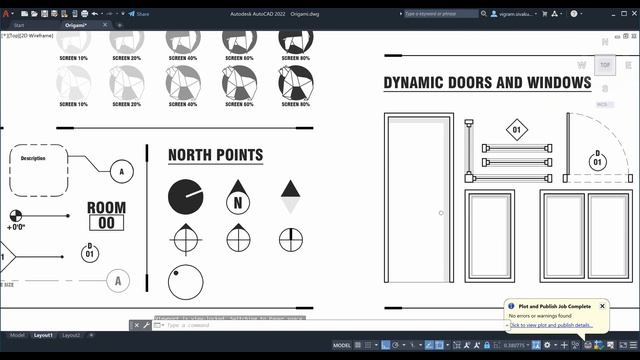
Task: Open the viewport scale 0.380775 dropdown
Action: tap(516, 345)
